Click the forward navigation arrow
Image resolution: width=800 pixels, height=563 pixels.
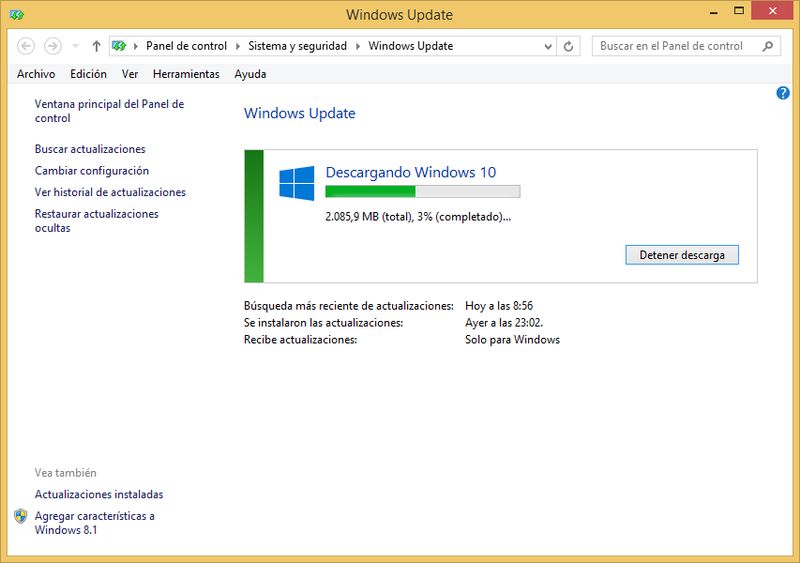click(53, 46)
